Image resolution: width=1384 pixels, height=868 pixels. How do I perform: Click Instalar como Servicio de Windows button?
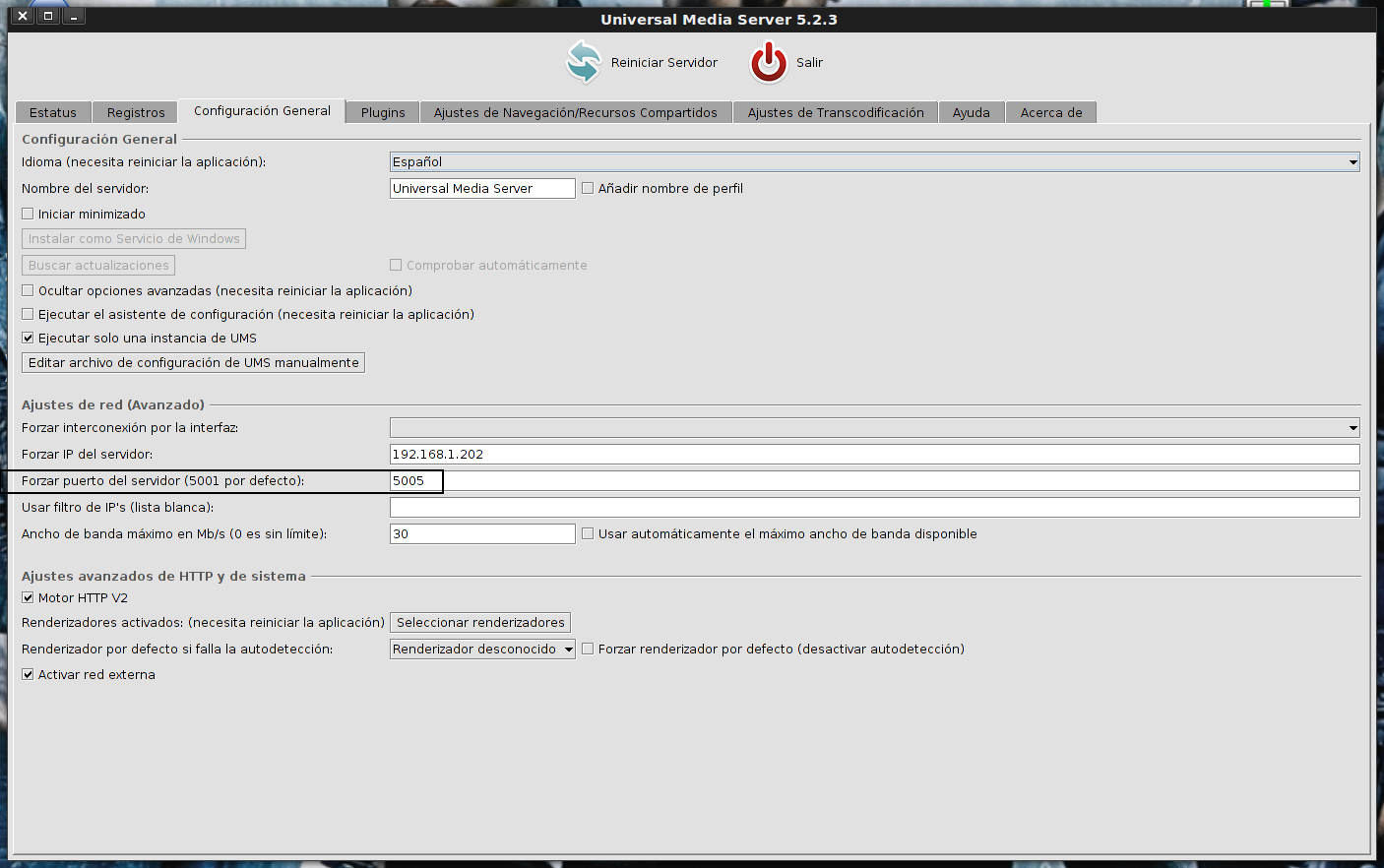tap(134, 238)
